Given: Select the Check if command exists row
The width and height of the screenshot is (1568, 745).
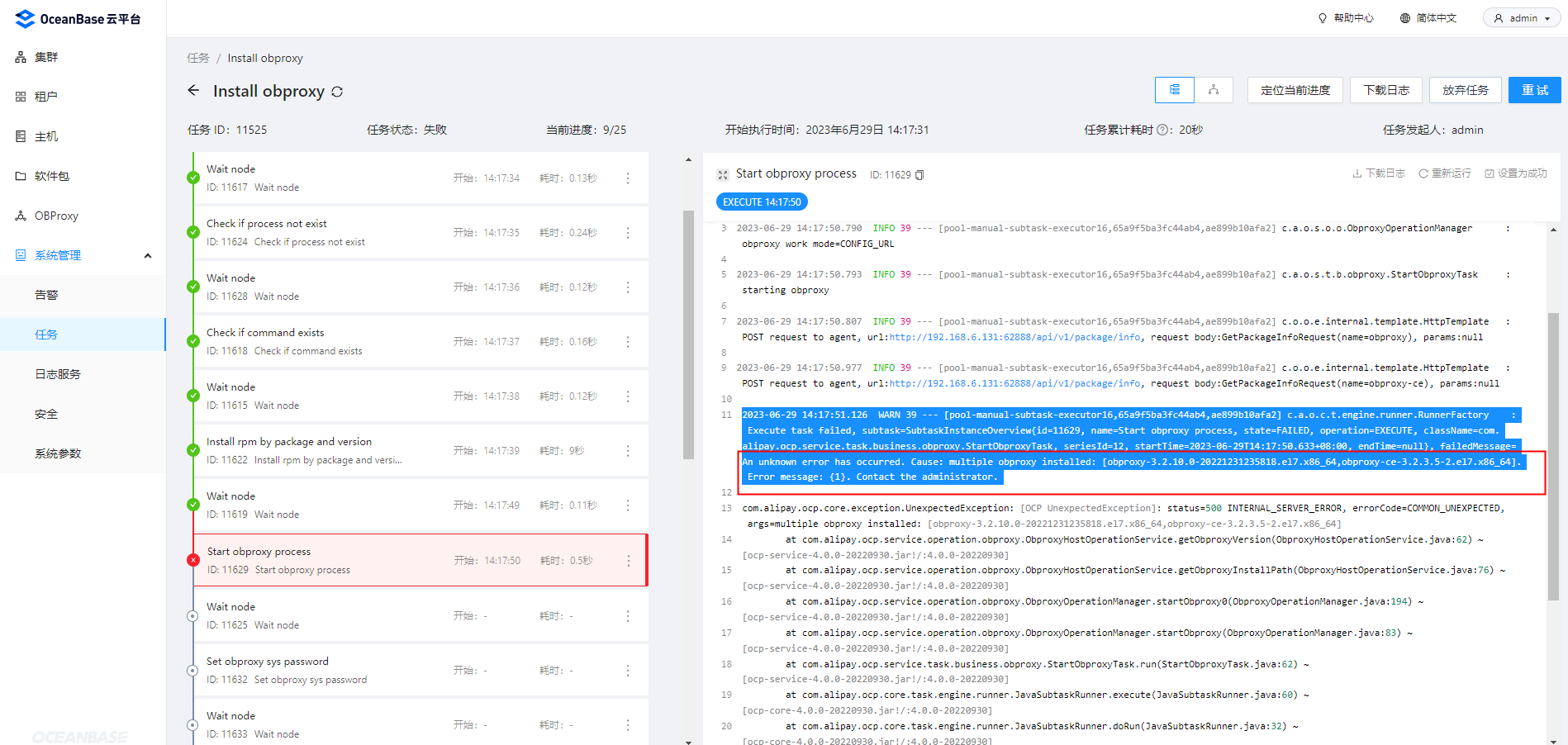Looking at the screenshot, I should pos(421,342).
